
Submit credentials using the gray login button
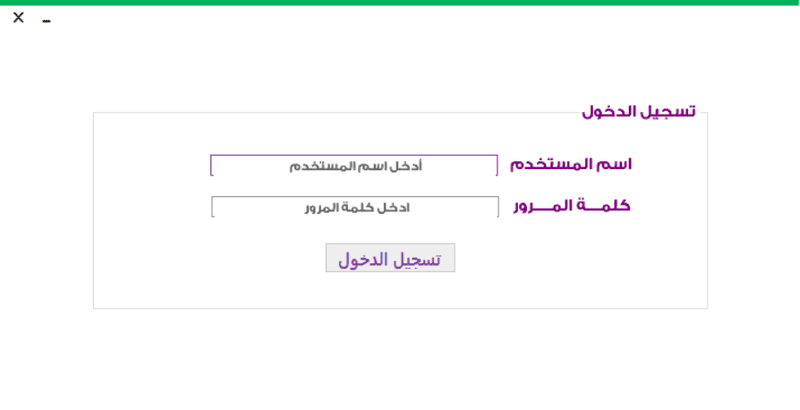click(x=390, y=258)
